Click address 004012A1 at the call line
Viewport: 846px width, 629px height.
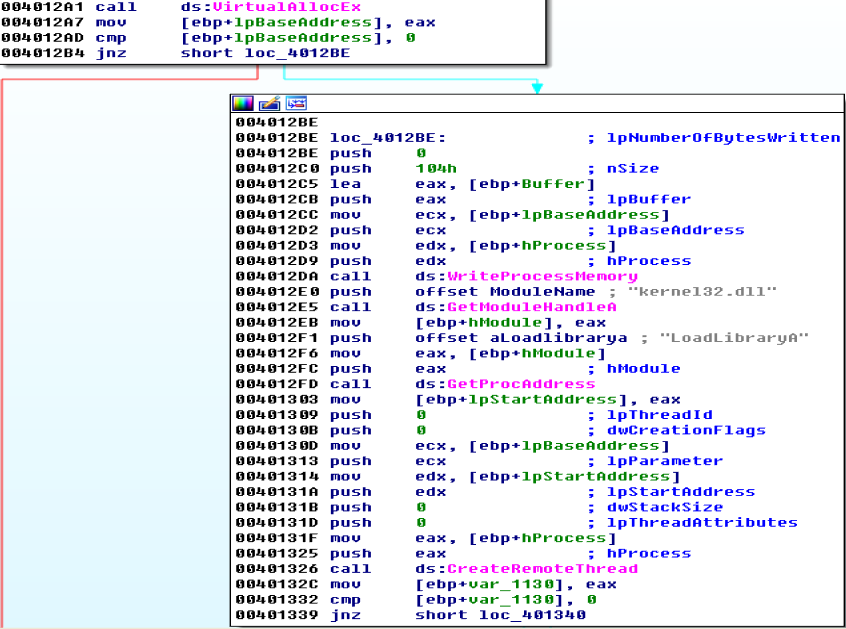click(43, 7)
